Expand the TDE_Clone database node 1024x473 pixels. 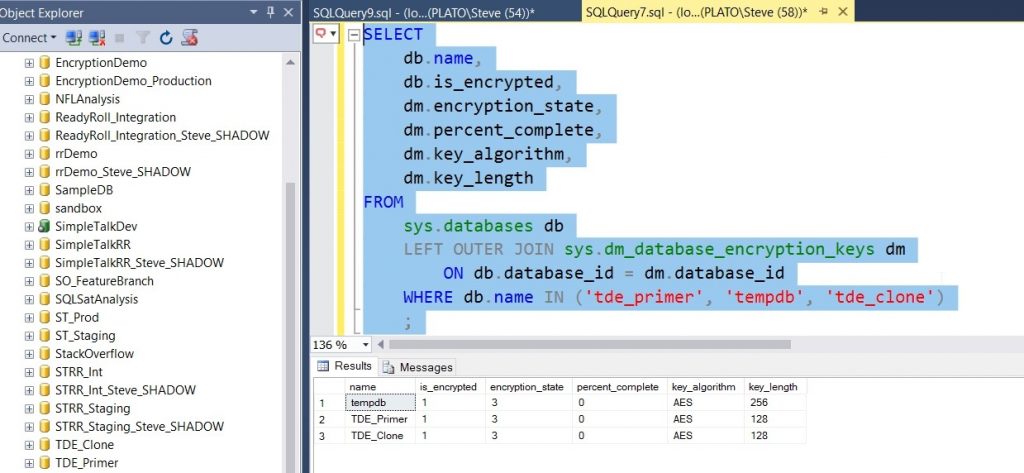29,445
